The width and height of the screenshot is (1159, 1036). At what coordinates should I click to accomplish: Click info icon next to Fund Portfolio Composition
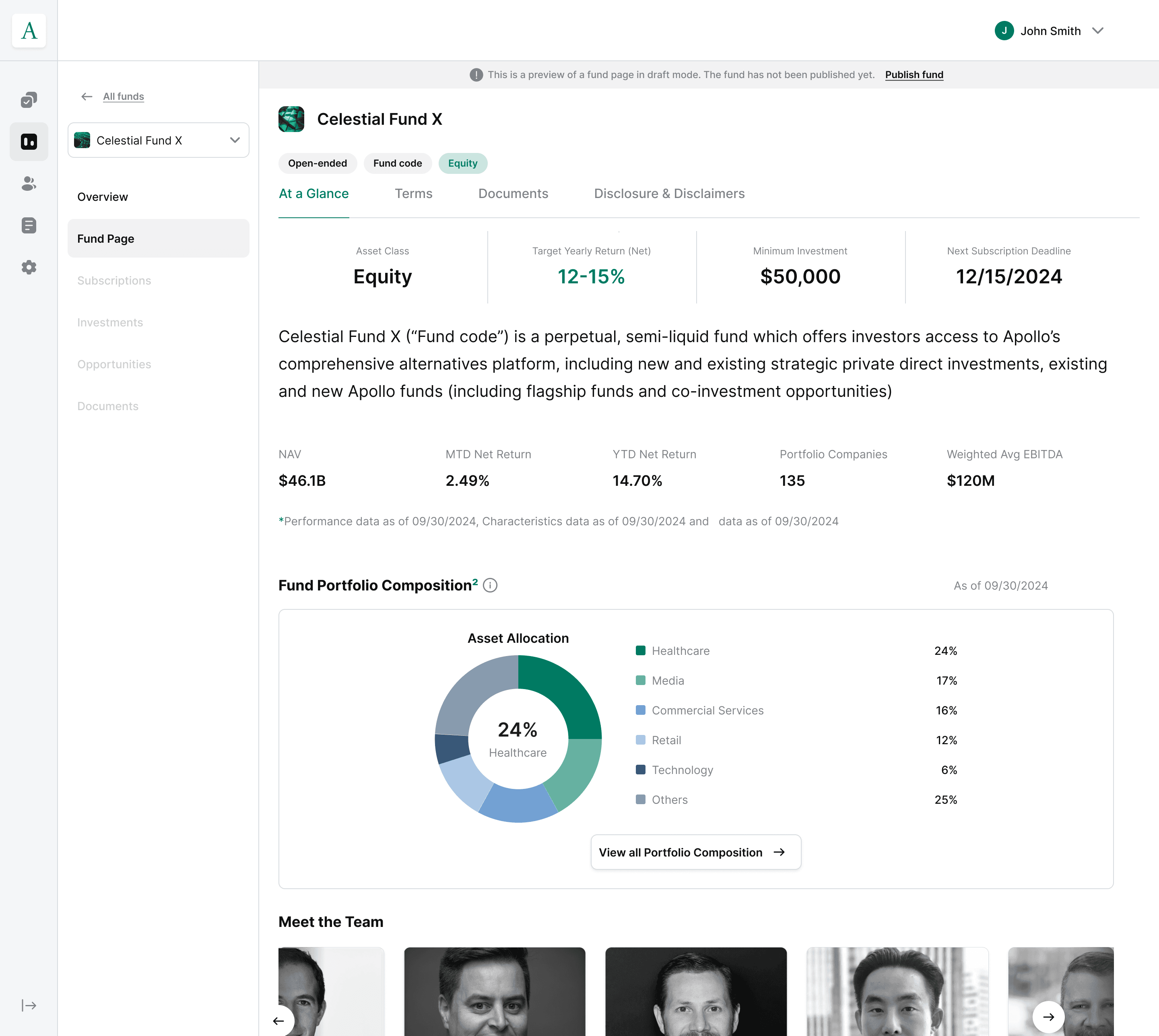[490, 585]
